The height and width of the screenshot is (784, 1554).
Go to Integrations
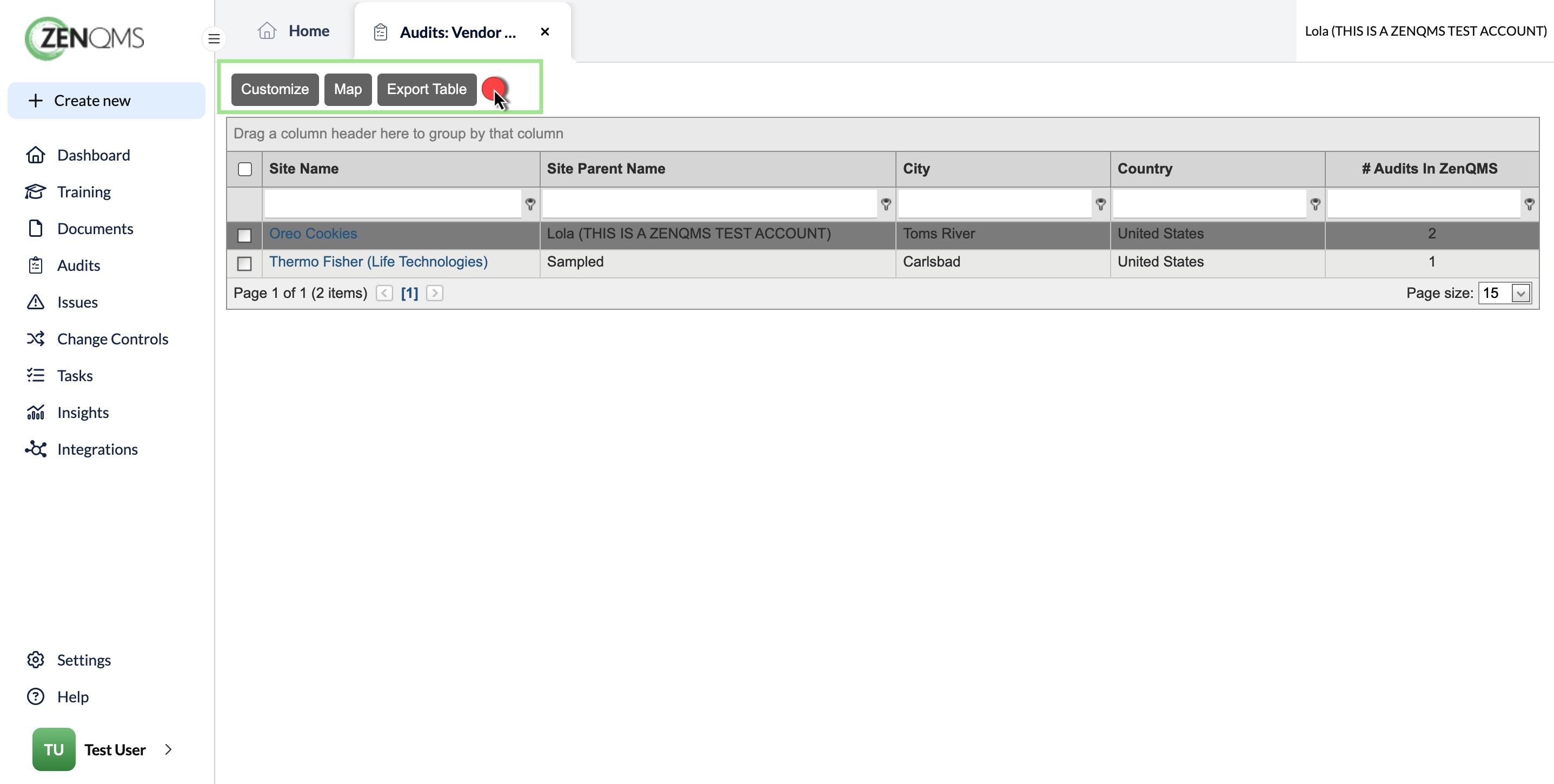tap(97, 449)
